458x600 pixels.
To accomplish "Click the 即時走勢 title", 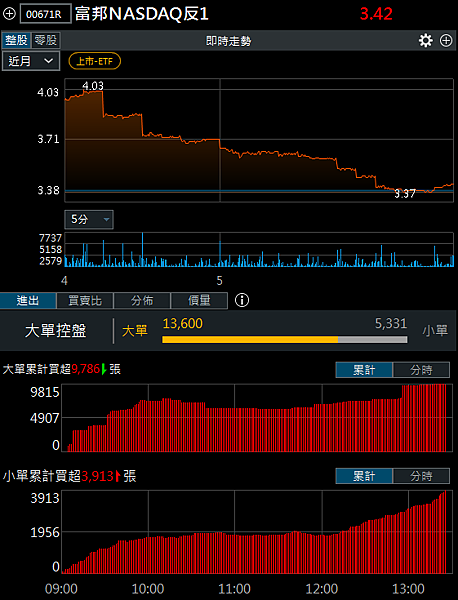I will click(228, 41).
